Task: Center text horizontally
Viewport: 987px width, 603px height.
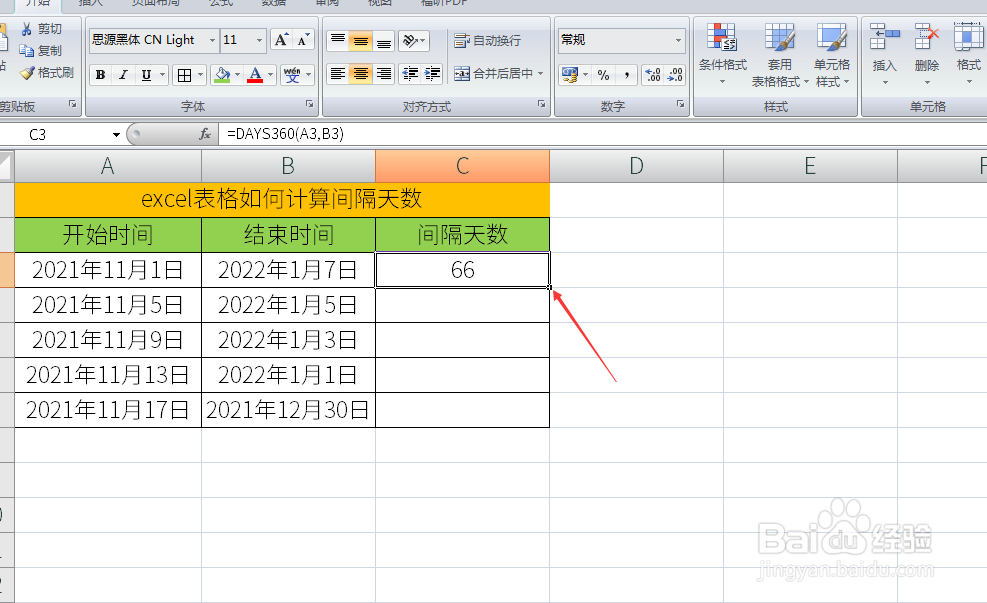Action: [361, 74]
